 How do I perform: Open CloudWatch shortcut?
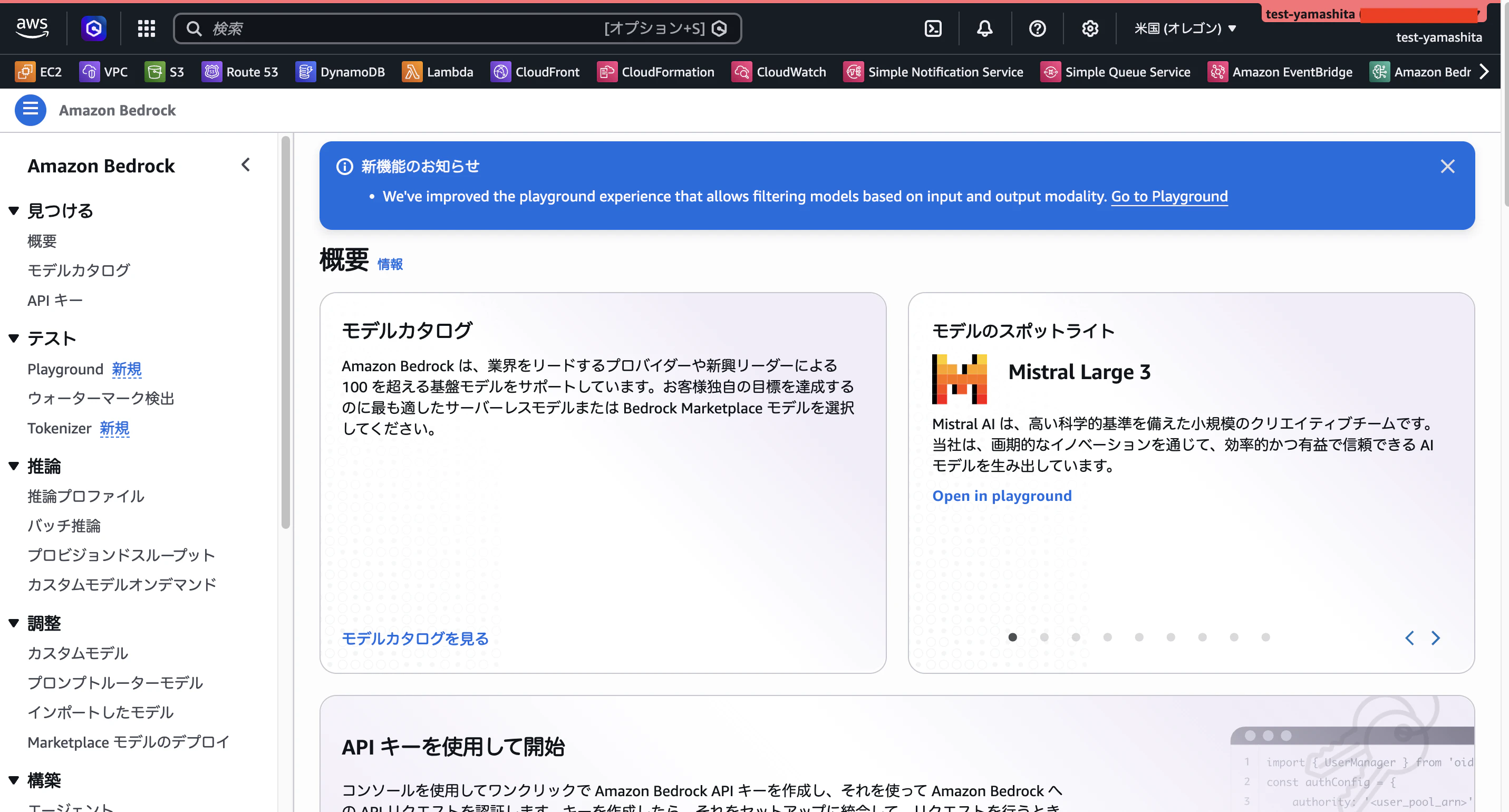pyautogui.click(x=779, y=72)
